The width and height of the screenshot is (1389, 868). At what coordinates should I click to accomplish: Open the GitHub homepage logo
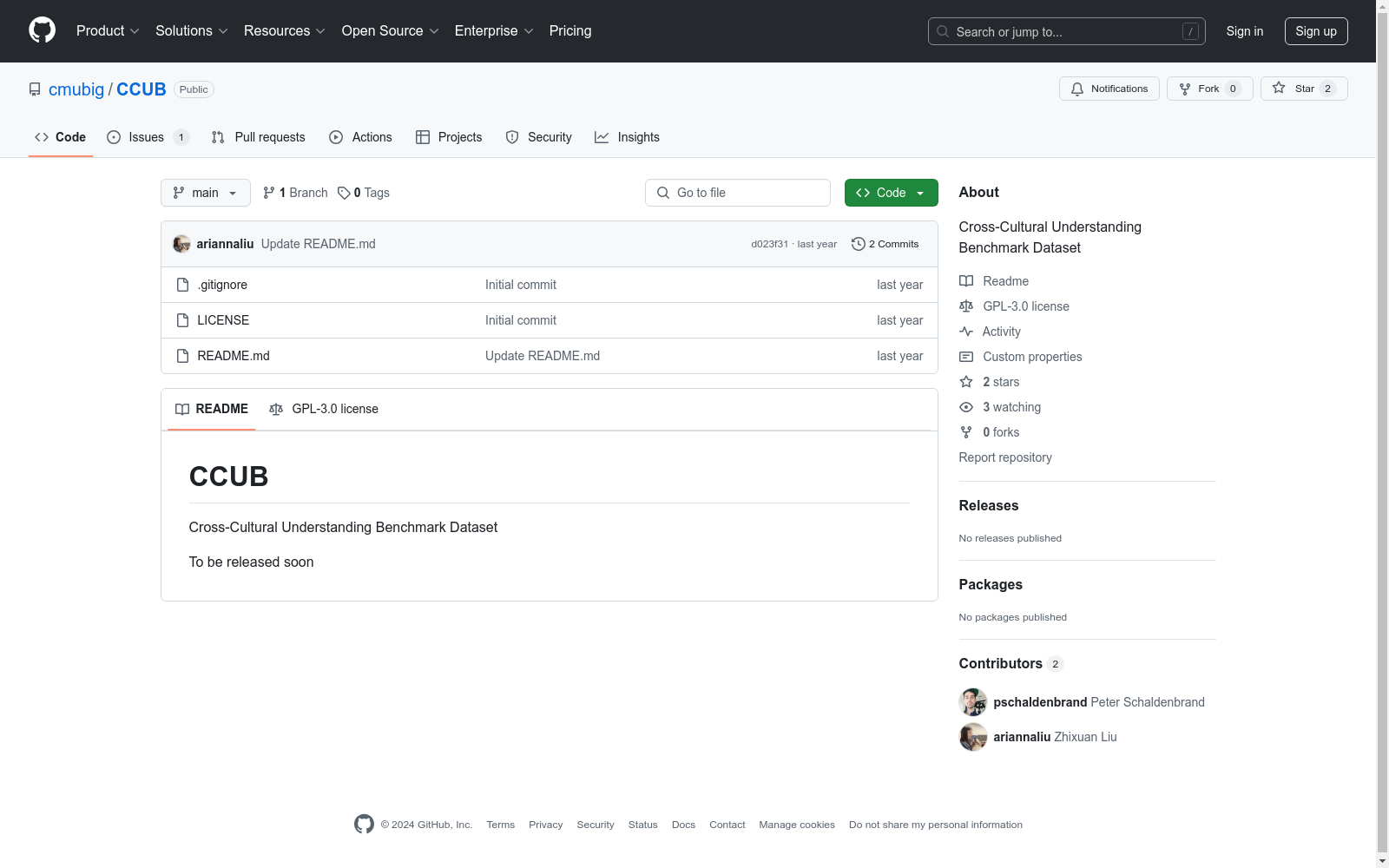pos(42,30)
